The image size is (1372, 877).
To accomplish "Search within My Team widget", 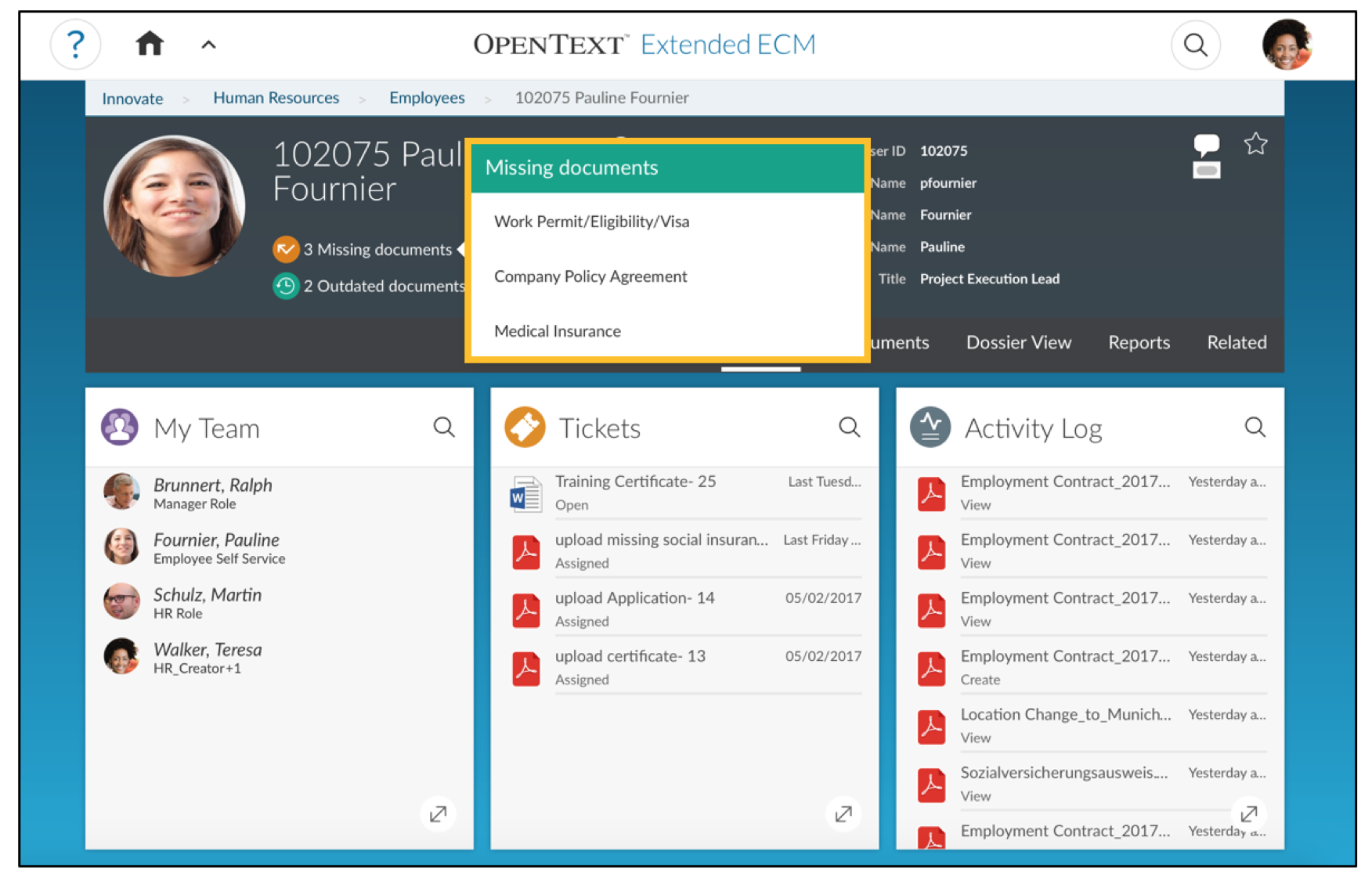I will tap(444, 427).
